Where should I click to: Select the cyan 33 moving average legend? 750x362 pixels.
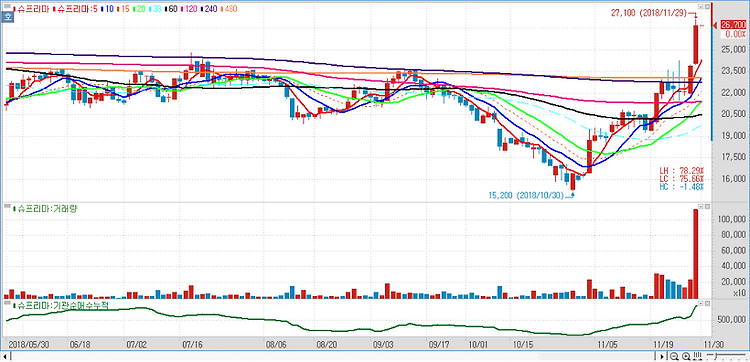[154, 9]
